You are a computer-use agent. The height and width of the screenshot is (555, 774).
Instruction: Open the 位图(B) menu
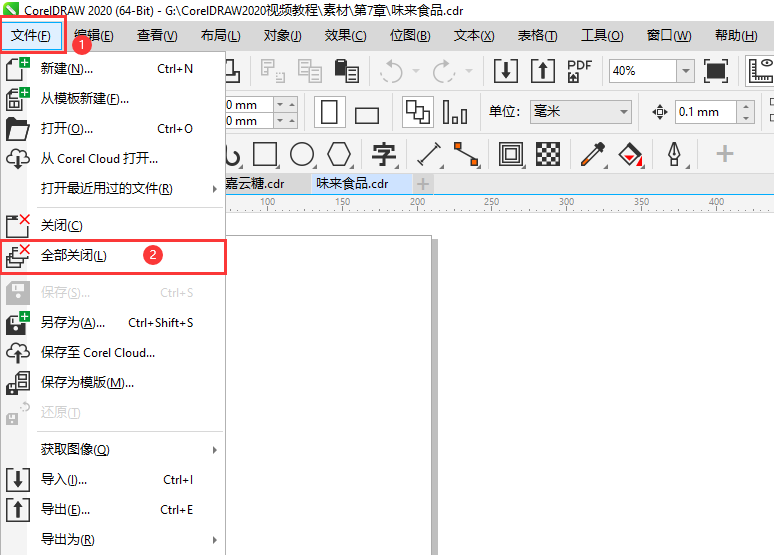[410, 36]
